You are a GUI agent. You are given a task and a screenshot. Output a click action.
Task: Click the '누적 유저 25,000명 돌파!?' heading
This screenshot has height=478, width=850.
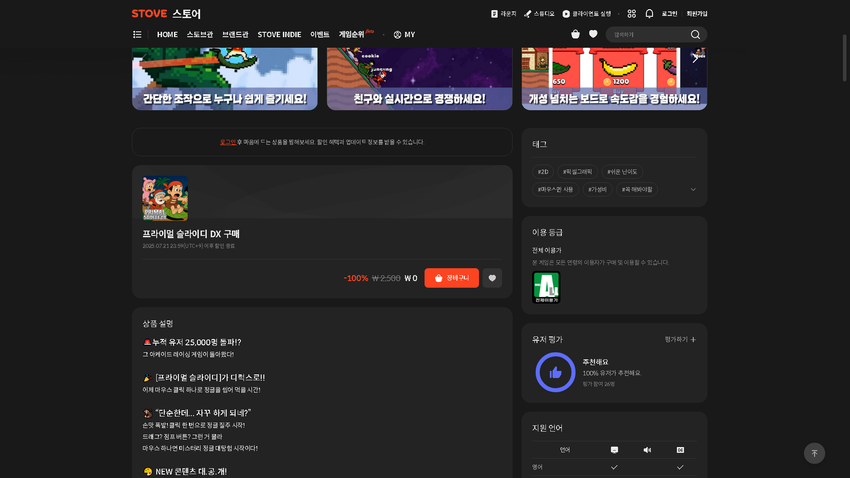pos(192,342)
